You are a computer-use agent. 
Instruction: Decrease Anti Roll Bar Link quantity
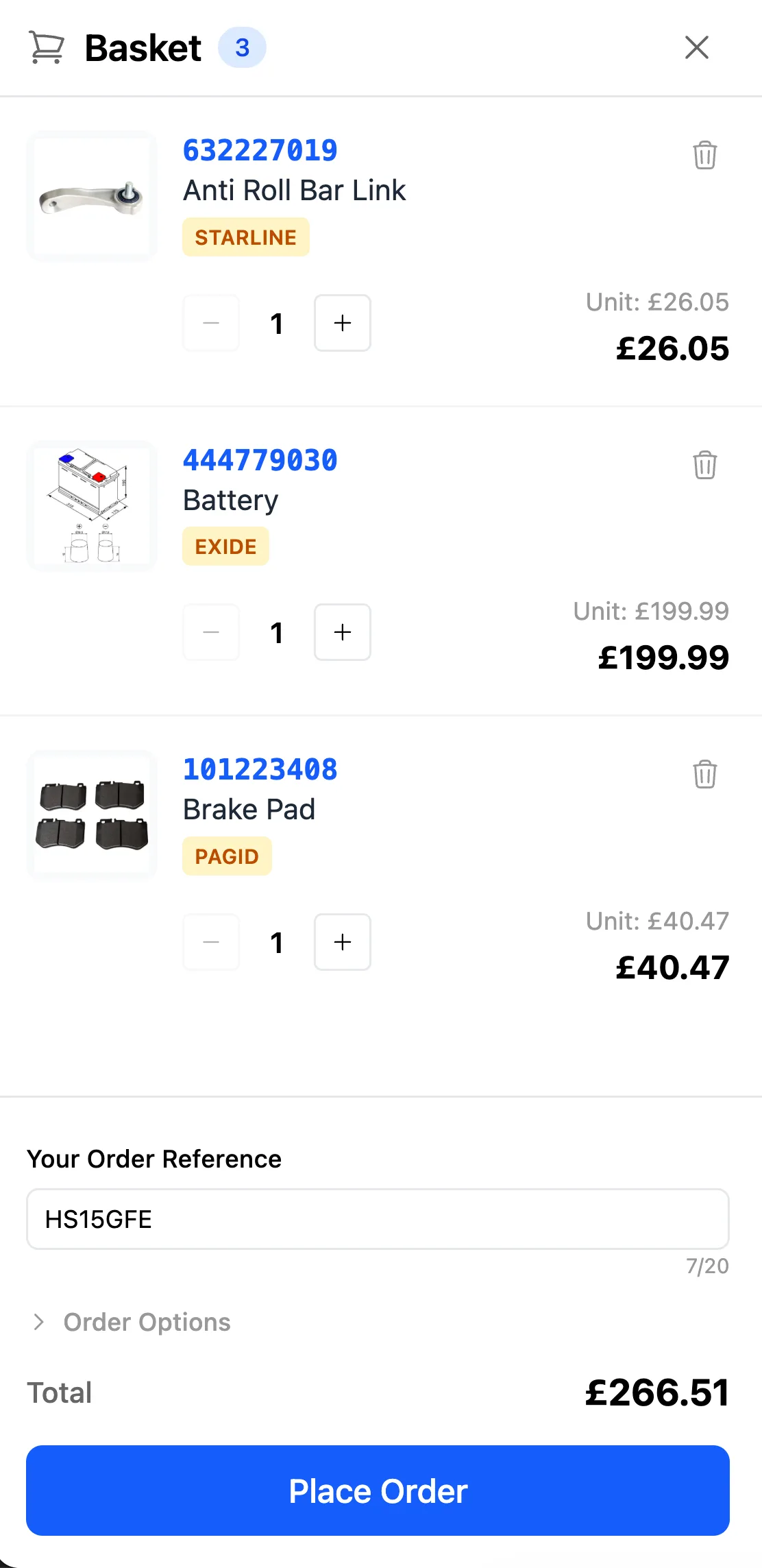[x=211, y=323]
